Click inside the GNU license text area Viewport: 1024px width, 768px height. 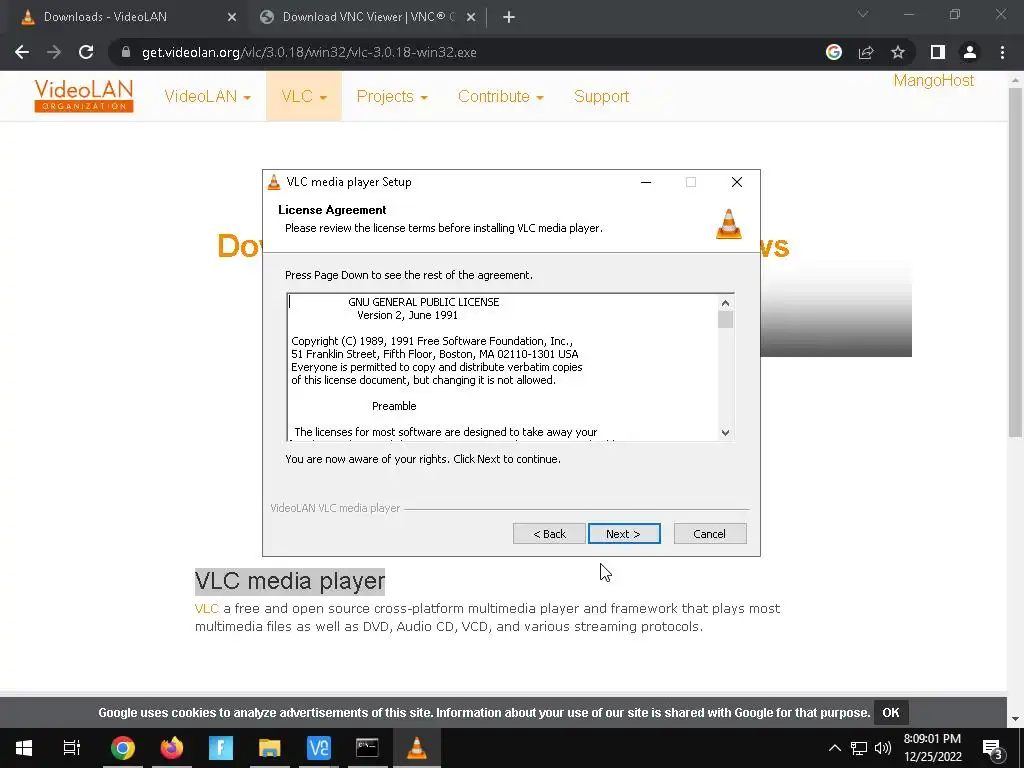[x=503, y=367]
